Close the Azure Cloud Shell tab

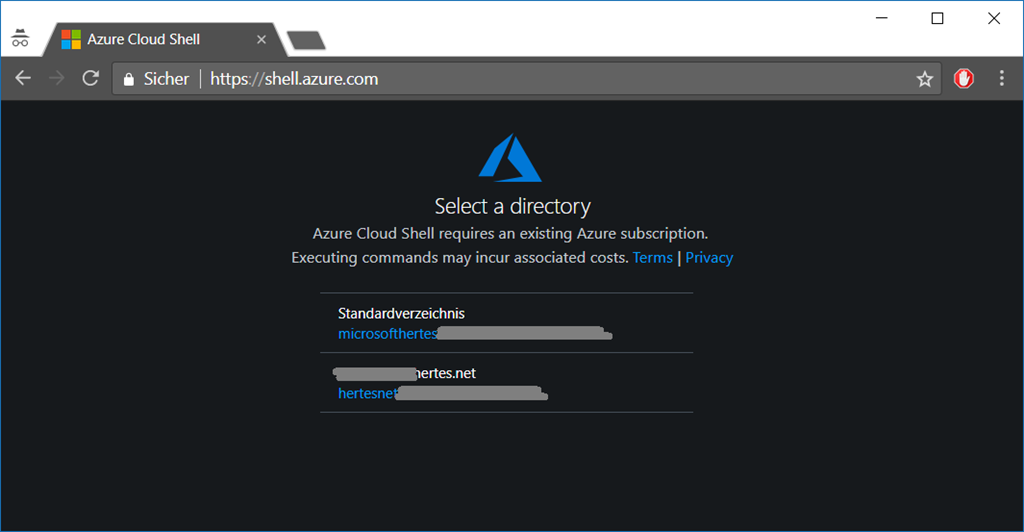261,39
